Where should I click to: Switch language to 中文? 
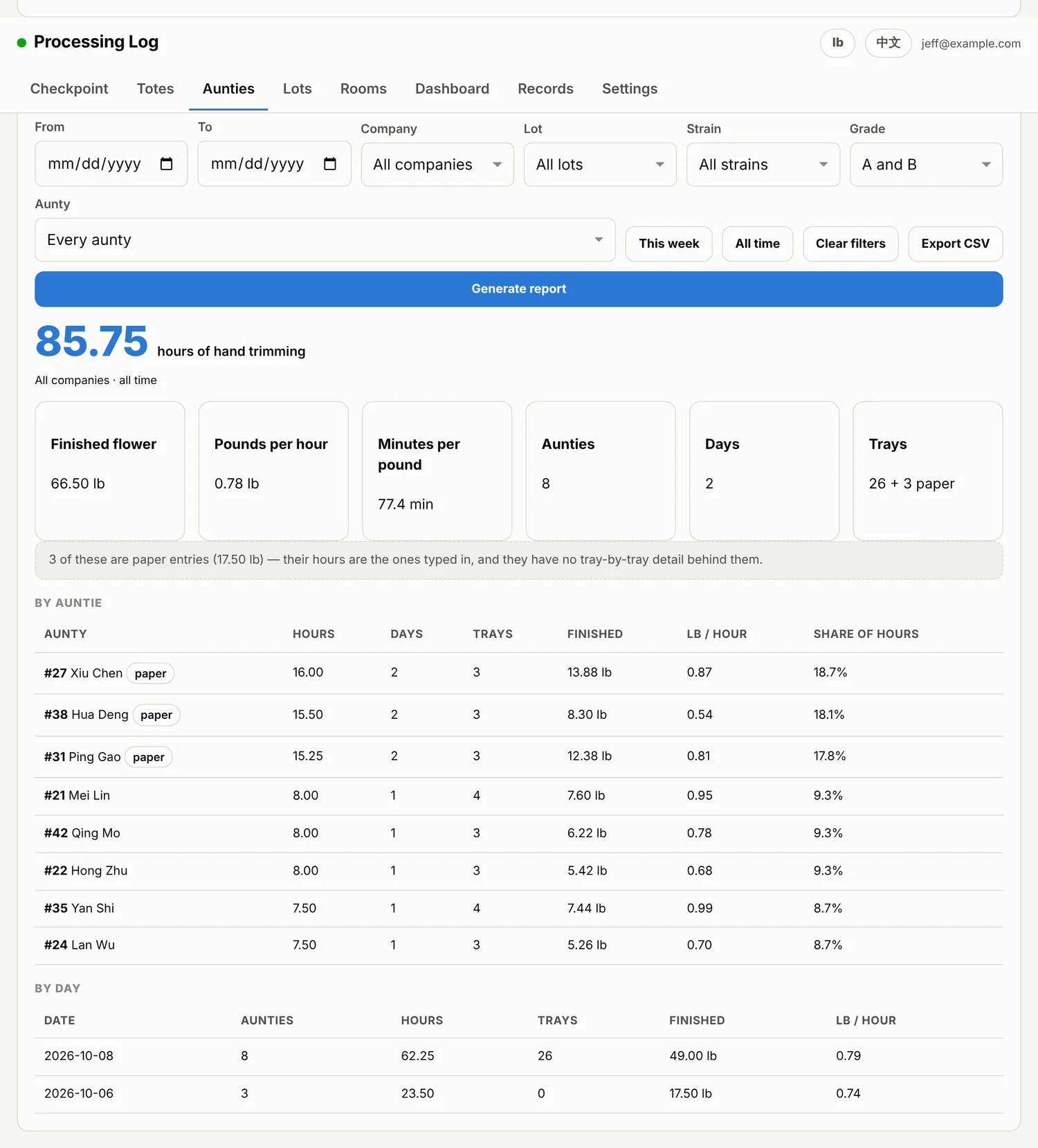tap(888, 43)
